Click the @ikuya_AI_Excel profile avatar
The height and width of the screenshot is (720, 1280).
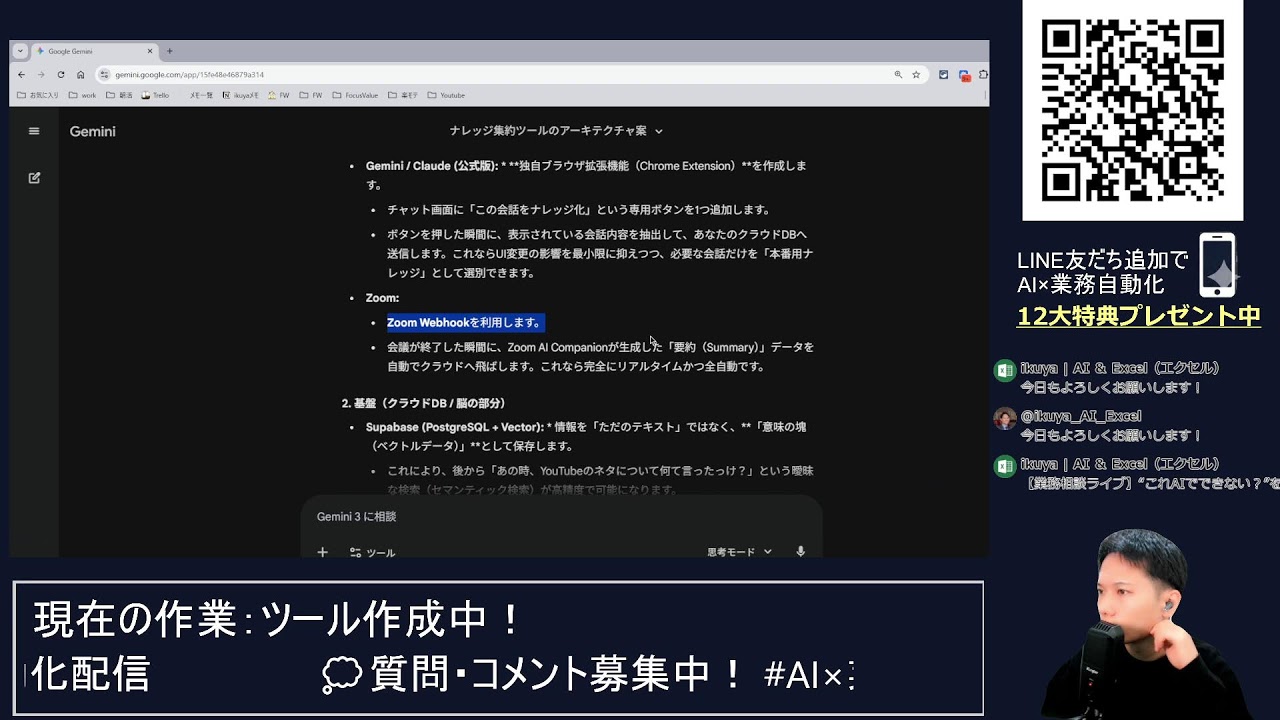[x=1004, y=419]
